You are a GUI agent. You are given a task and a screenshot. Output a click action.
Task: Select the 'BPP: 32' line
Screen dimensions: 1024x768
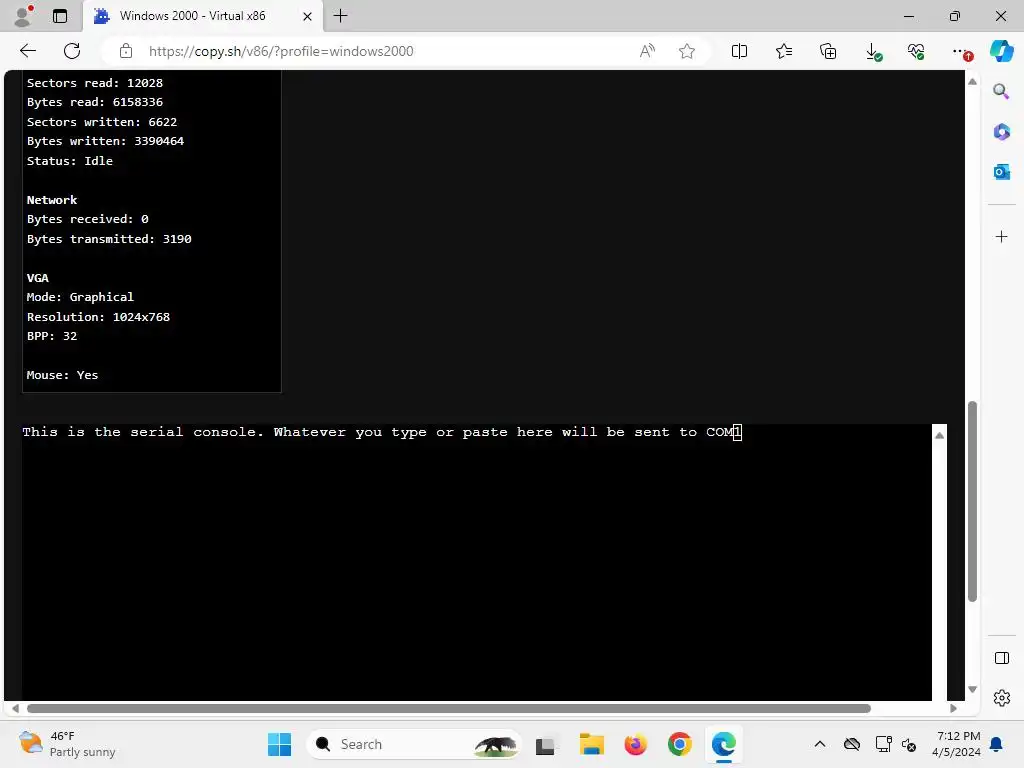coord(52,336)
